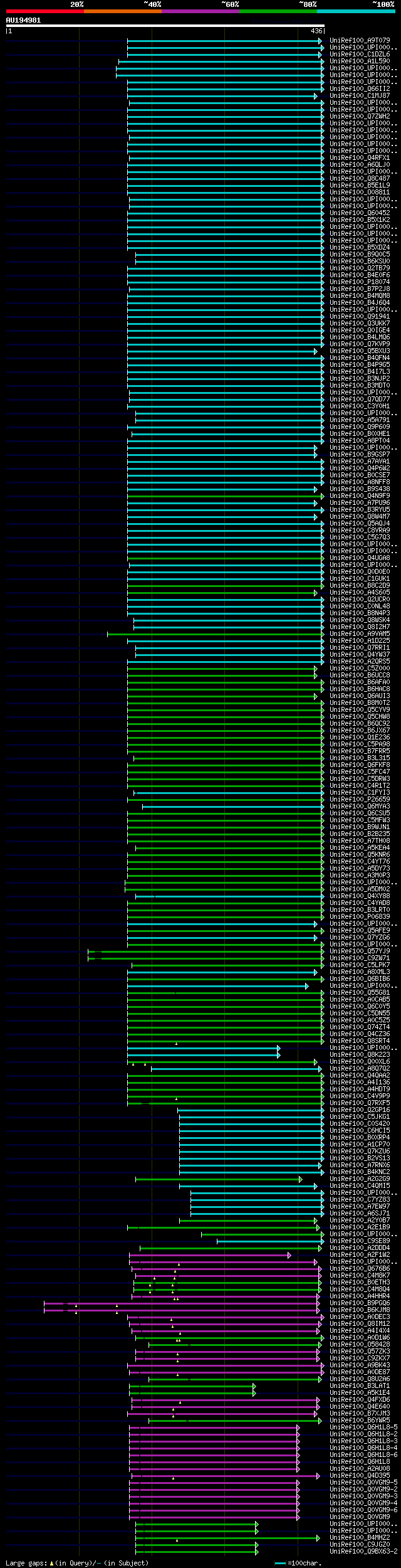Click the red 20% identity legend segment
This screenshot has height=1568, width=401.
click(x=44, y=11)
